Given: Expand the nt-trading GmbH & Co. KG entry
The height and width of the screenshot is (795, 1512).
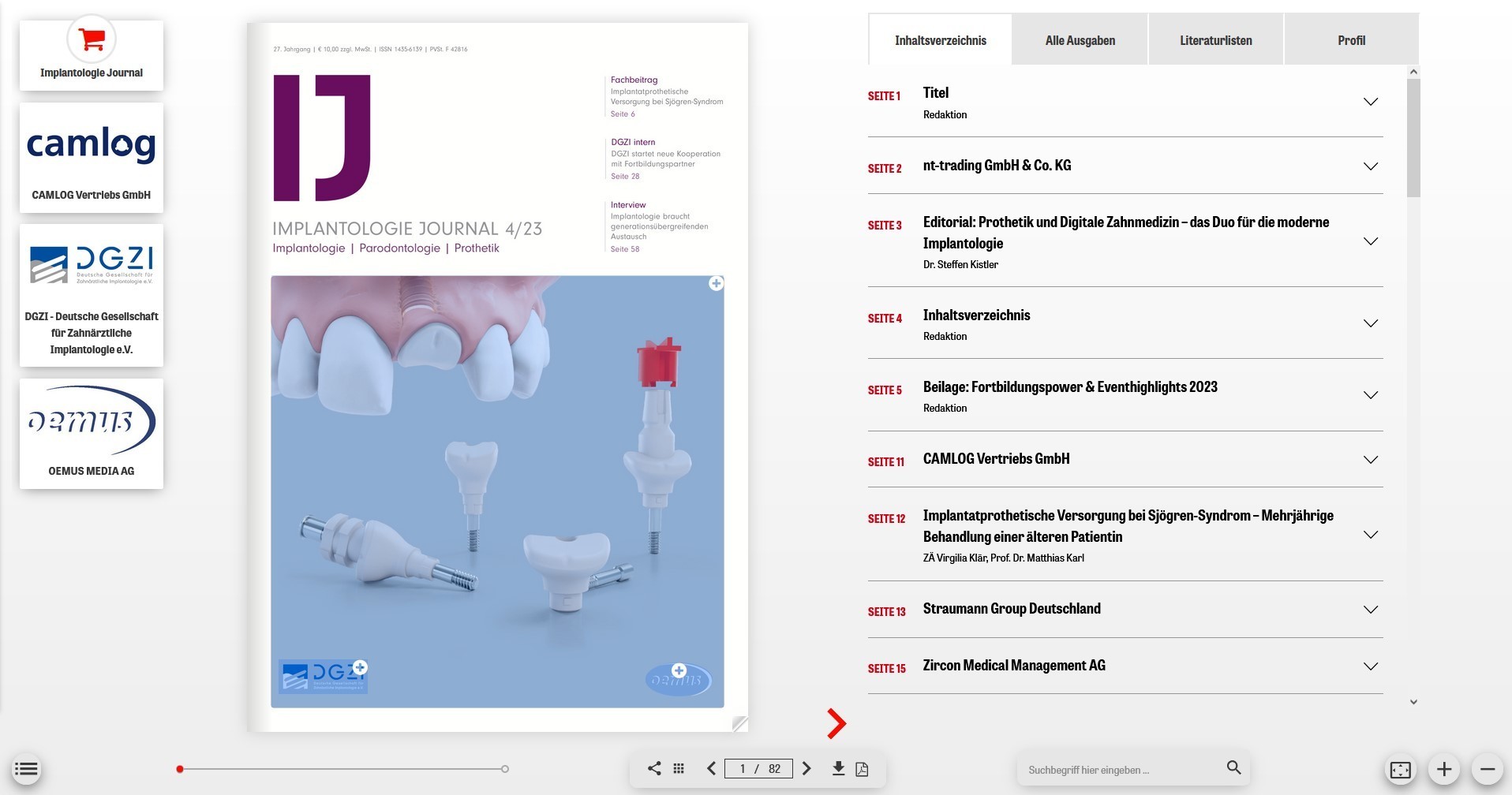Looking at the screenshot, I should click(1371, 166).
